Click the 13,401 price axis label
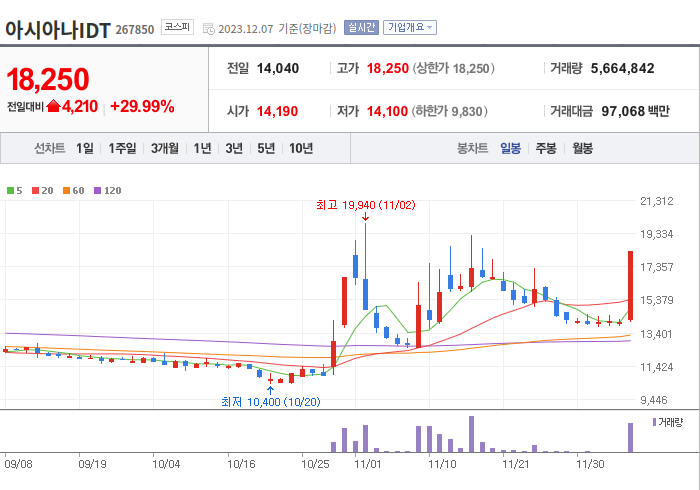This screenshot has height=490, width=700. (x=657, y=334)
